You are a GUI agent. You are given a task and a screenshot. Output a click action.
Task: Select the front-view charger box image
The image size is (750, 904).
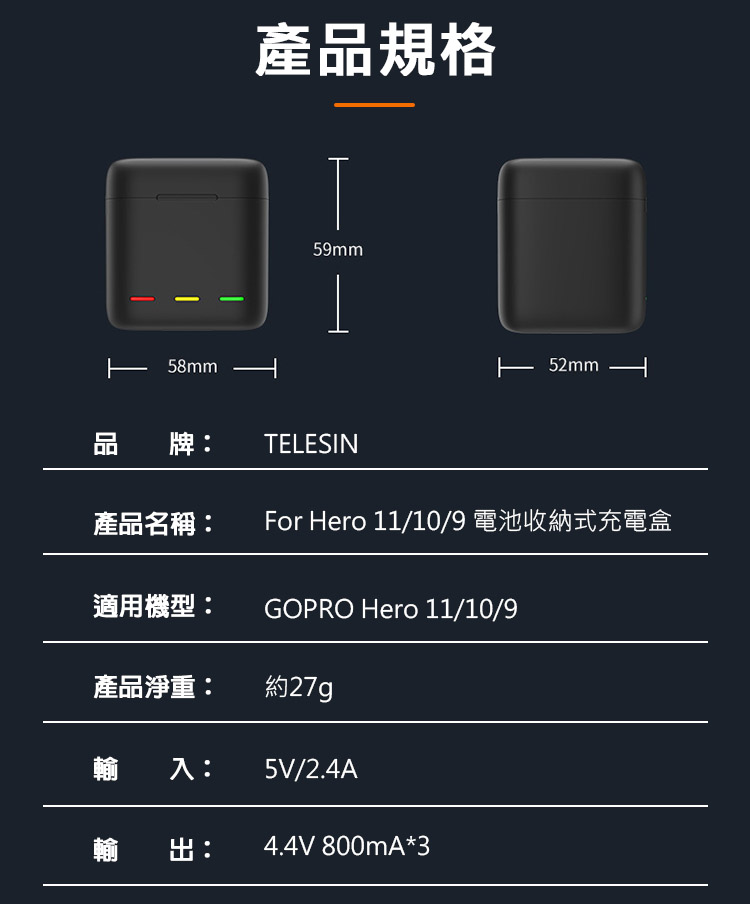click(187, 244)
